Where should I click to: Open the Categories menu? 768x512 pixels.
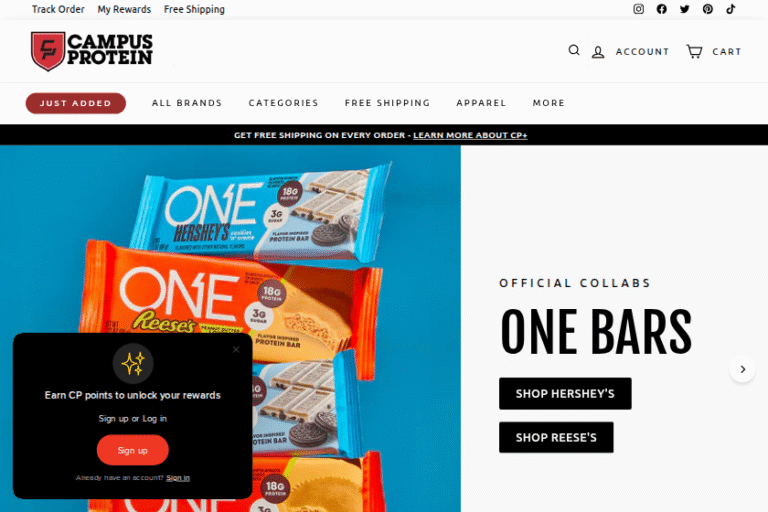coord(284,103)
